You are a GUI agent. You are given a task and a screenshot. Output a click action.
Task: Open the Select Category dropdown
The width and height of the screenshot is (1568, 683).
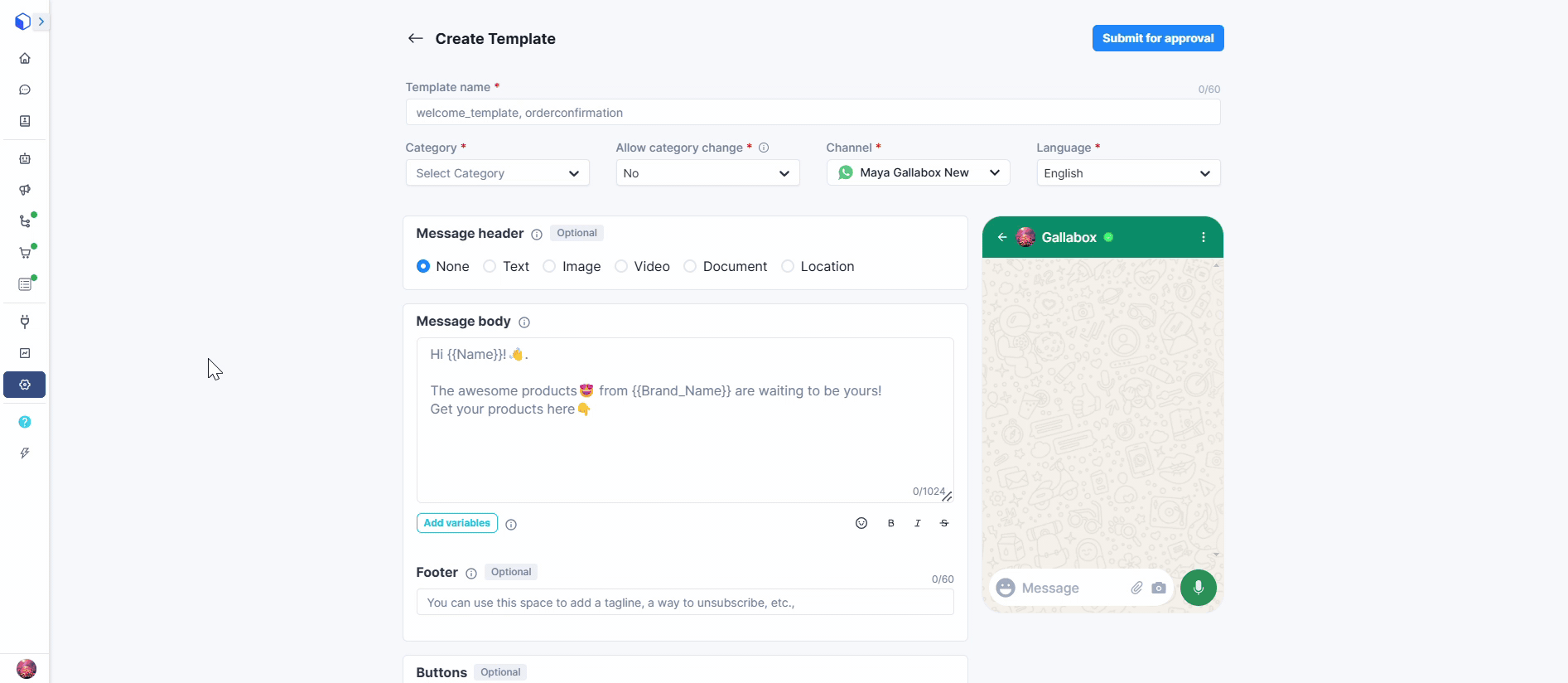[497, 173]
